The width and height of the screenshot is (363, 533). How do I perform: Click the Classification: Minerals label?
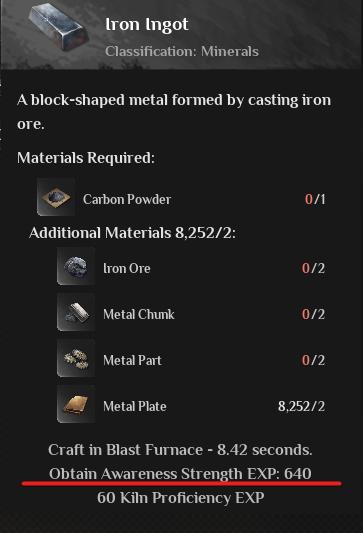(x=182, y=51)
